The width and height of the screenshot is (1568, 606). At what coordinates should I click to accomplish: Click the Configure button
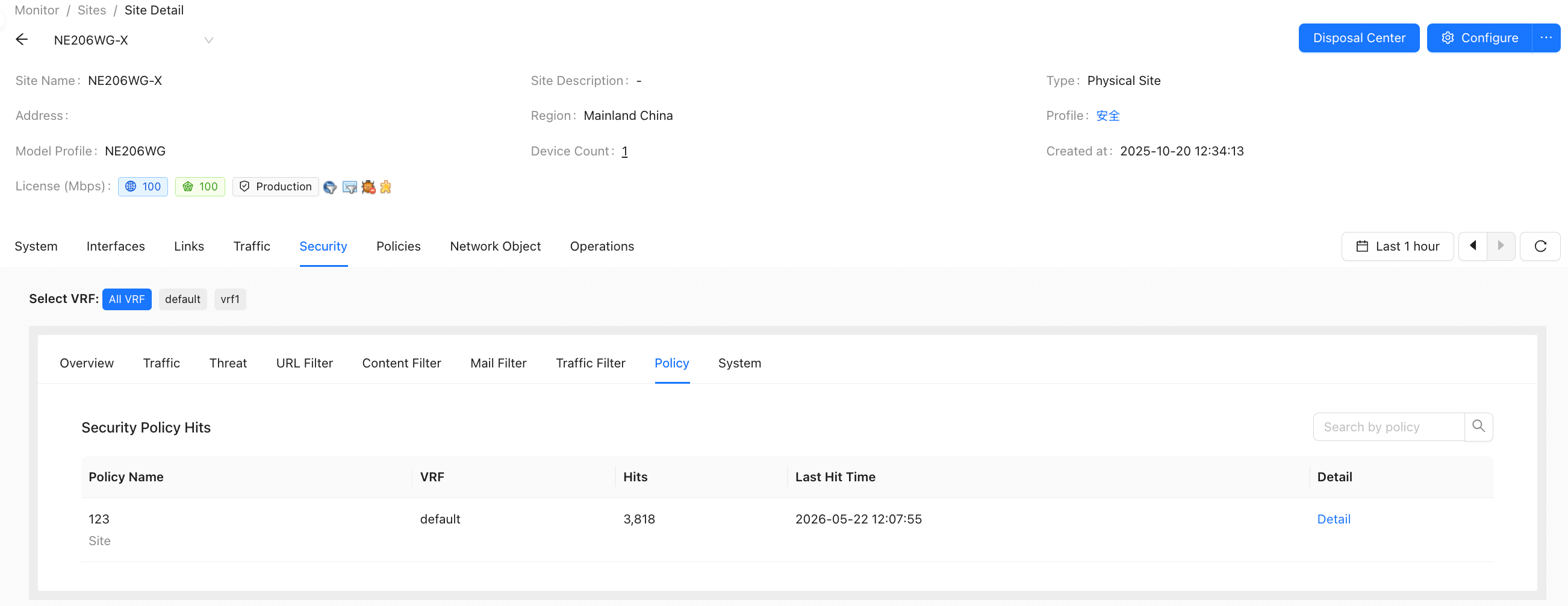click(1479, 38)
